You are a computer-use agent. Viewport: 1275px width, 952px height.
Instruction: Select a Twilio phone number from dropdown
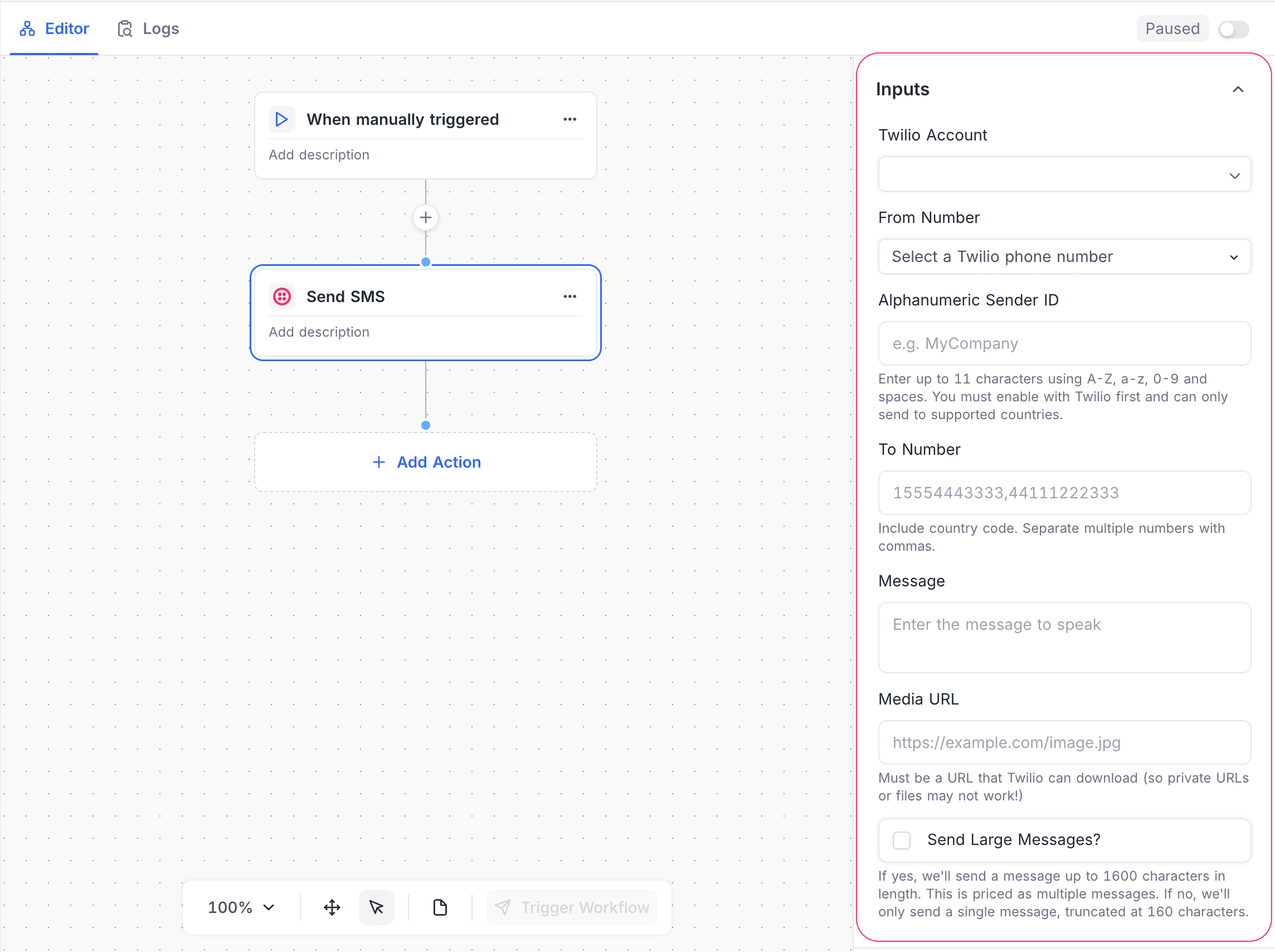click(x=1064, y=256)
